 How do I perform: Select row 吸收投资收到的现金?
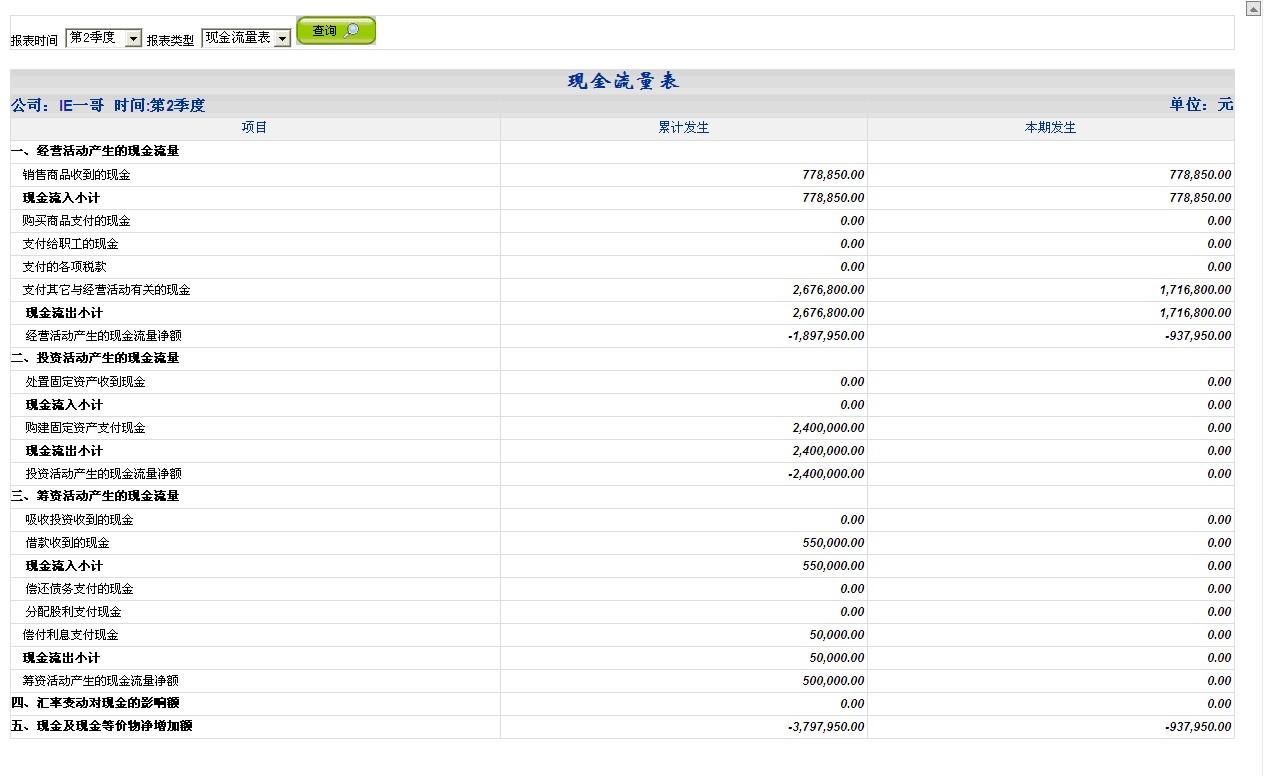tap(622, 520)
